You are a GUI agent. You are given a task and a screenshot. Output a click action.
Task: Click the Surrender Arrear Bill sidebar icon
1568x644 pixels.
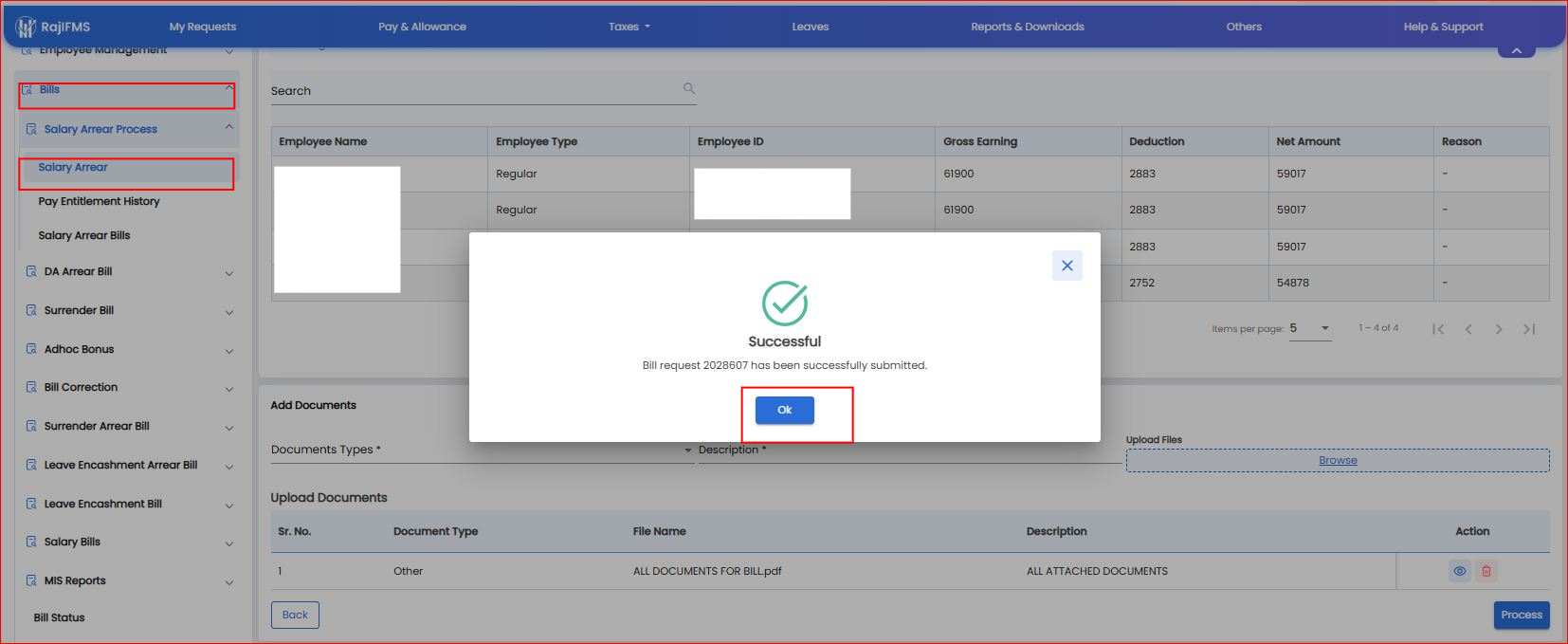pos(31,426)
